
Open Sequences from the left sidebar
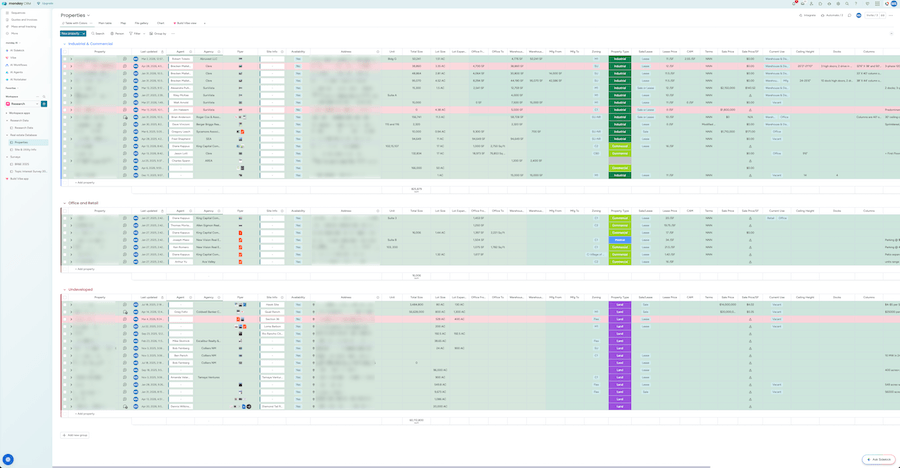tap(18, 13)
